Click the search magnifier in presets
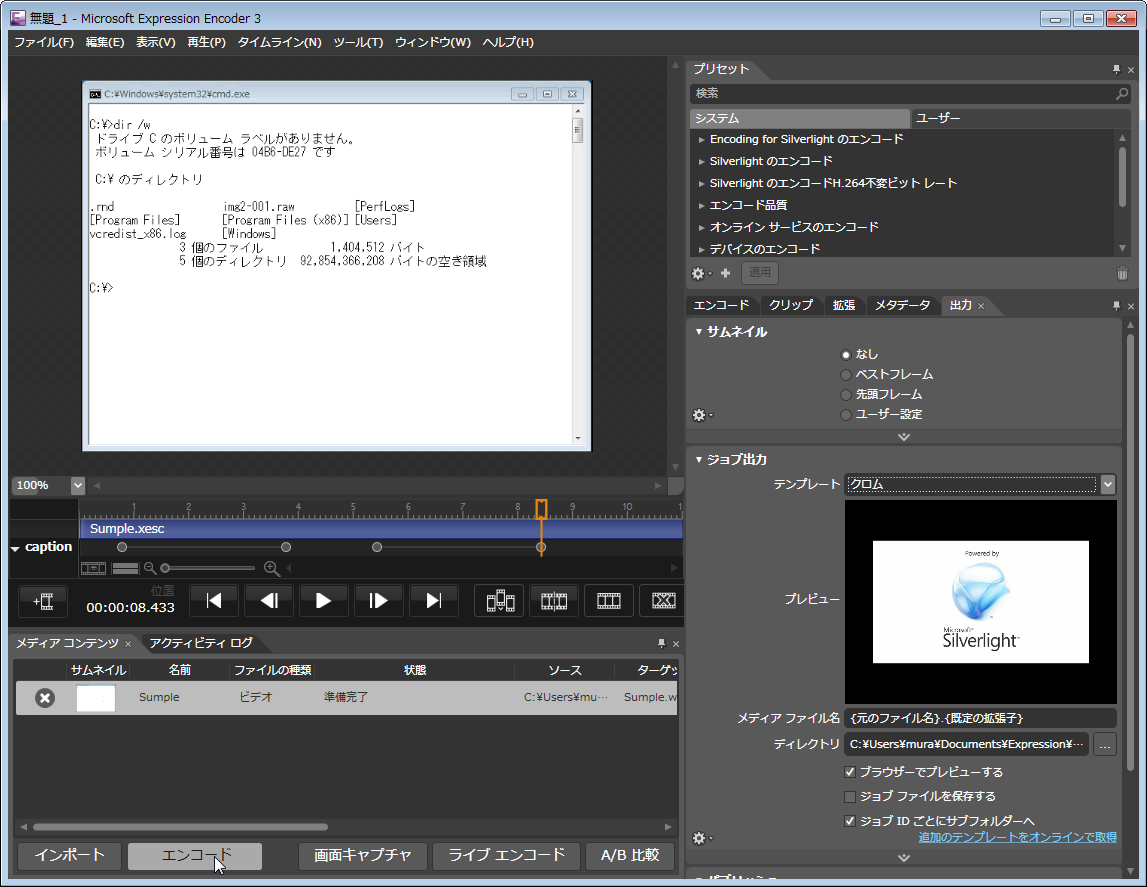 1121,94
